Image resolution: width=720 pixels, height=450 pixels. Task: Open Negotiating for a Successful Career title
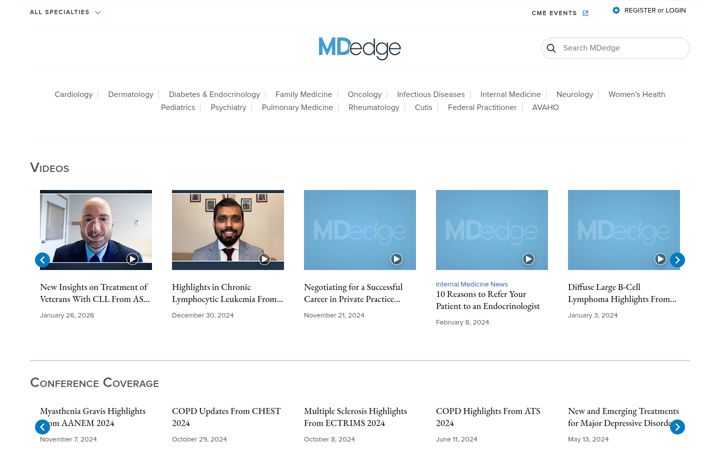click(353, 293)
